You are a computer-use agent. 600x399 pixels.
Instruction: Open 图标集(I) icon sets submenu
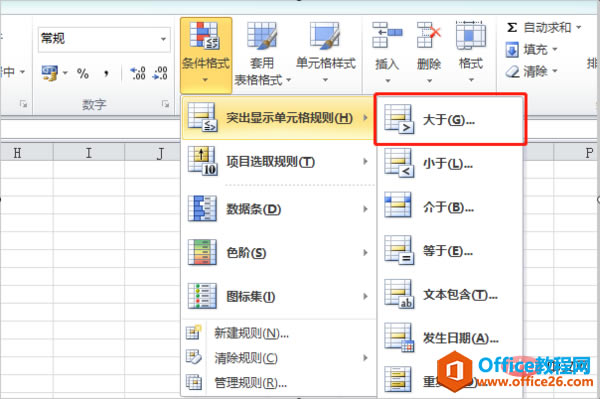pyautogui.click(x=278, y=296)
